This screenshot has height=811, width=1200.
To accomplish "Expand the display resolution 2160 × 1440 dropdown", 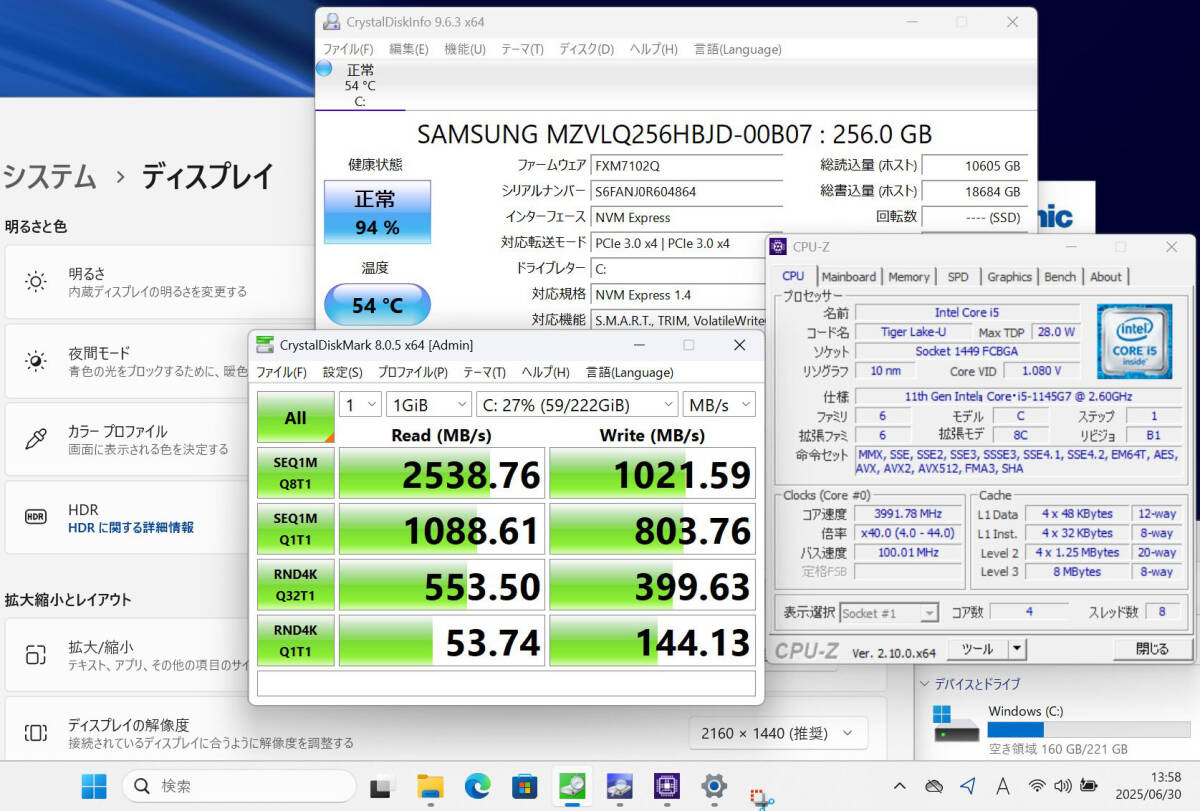I will coord(777,734).
